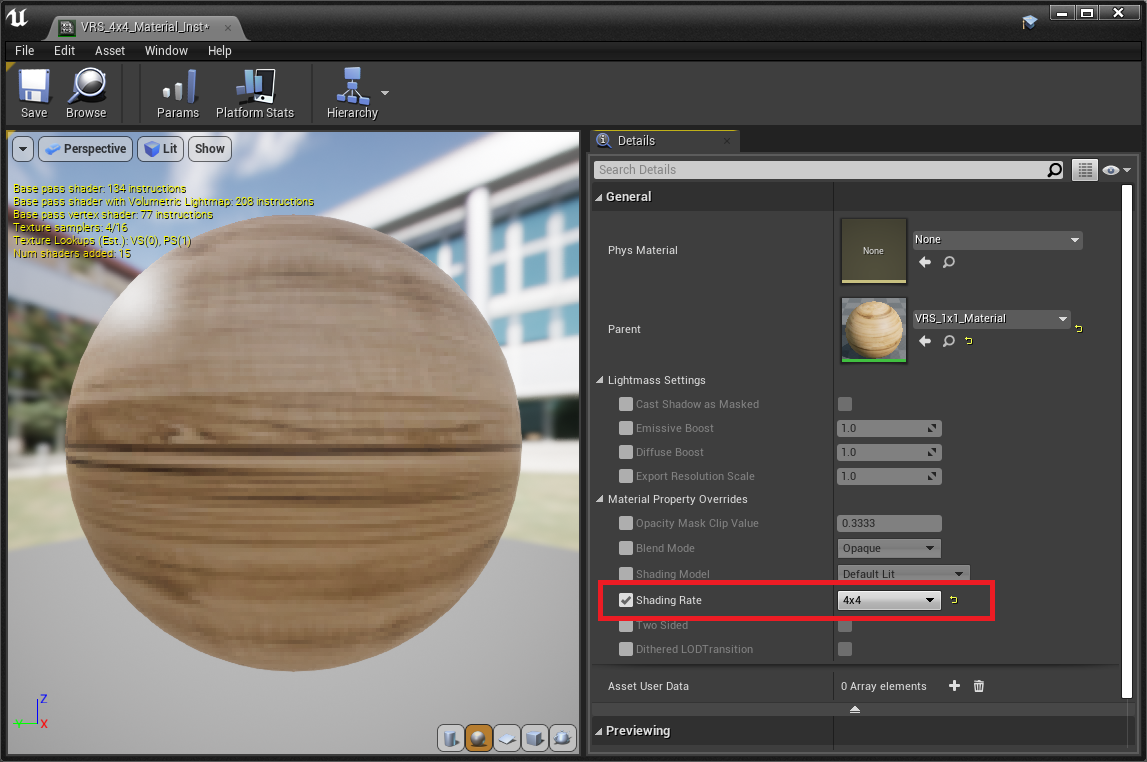Viewport: 1147px width, 762px height.
Task: Open the Asset menu
Action: (110, 50)
